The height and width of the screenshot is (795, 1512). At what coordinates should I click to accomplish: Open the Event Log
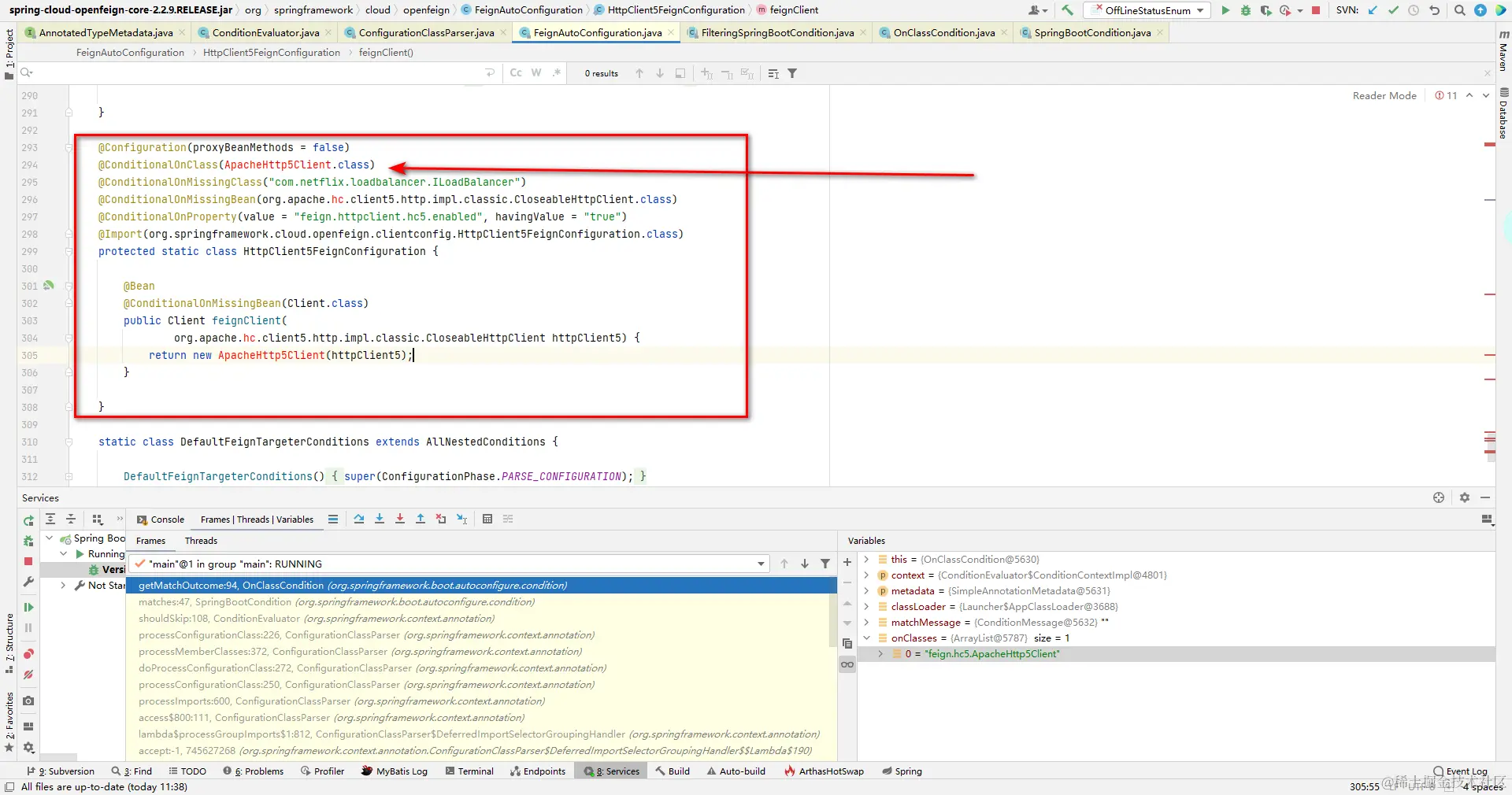pos(1460,771)
